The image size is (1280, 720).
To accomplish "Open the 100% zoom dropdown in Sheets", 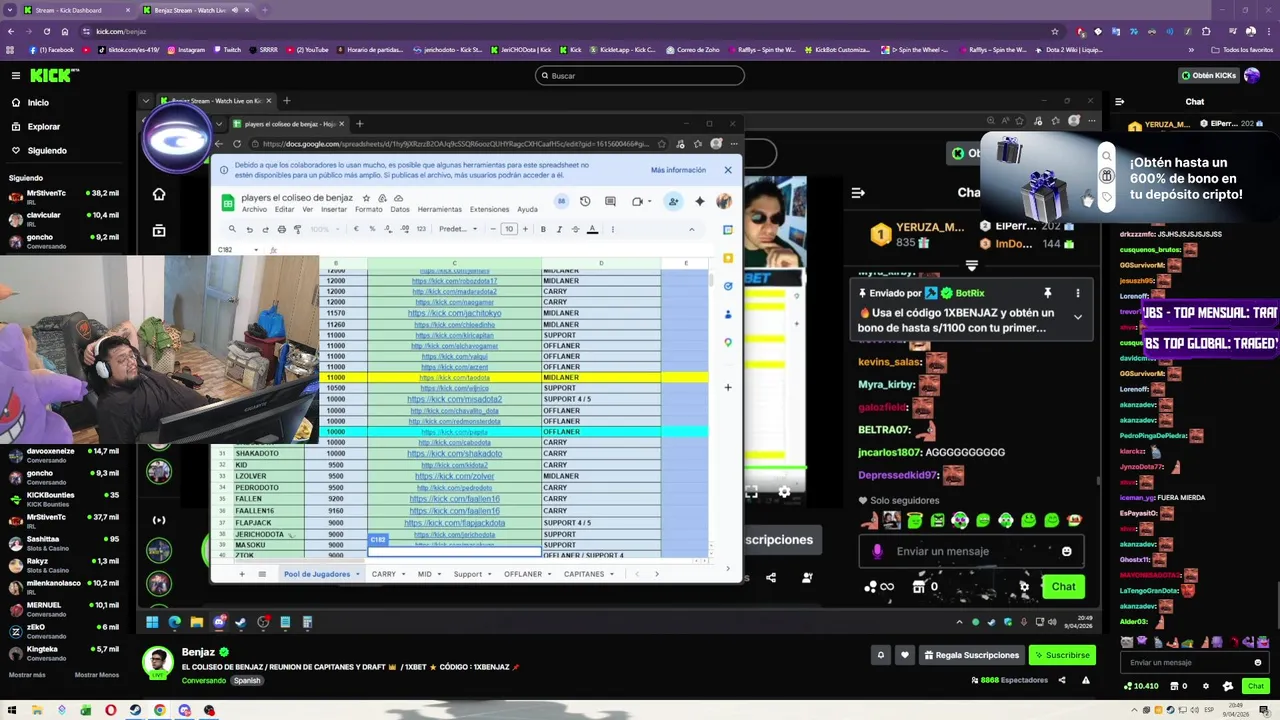I will pyautogui.click(x=324, y=229).
